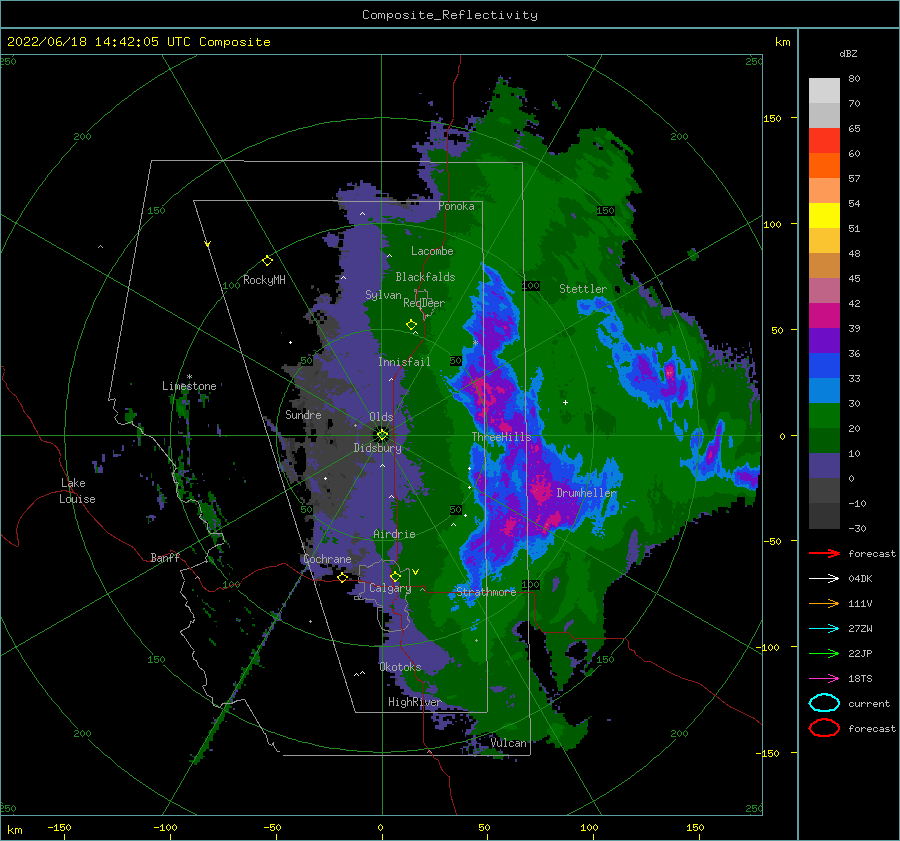Click the orange 111V arrow in the legend
900x841 pixels.
pos(824,603)
